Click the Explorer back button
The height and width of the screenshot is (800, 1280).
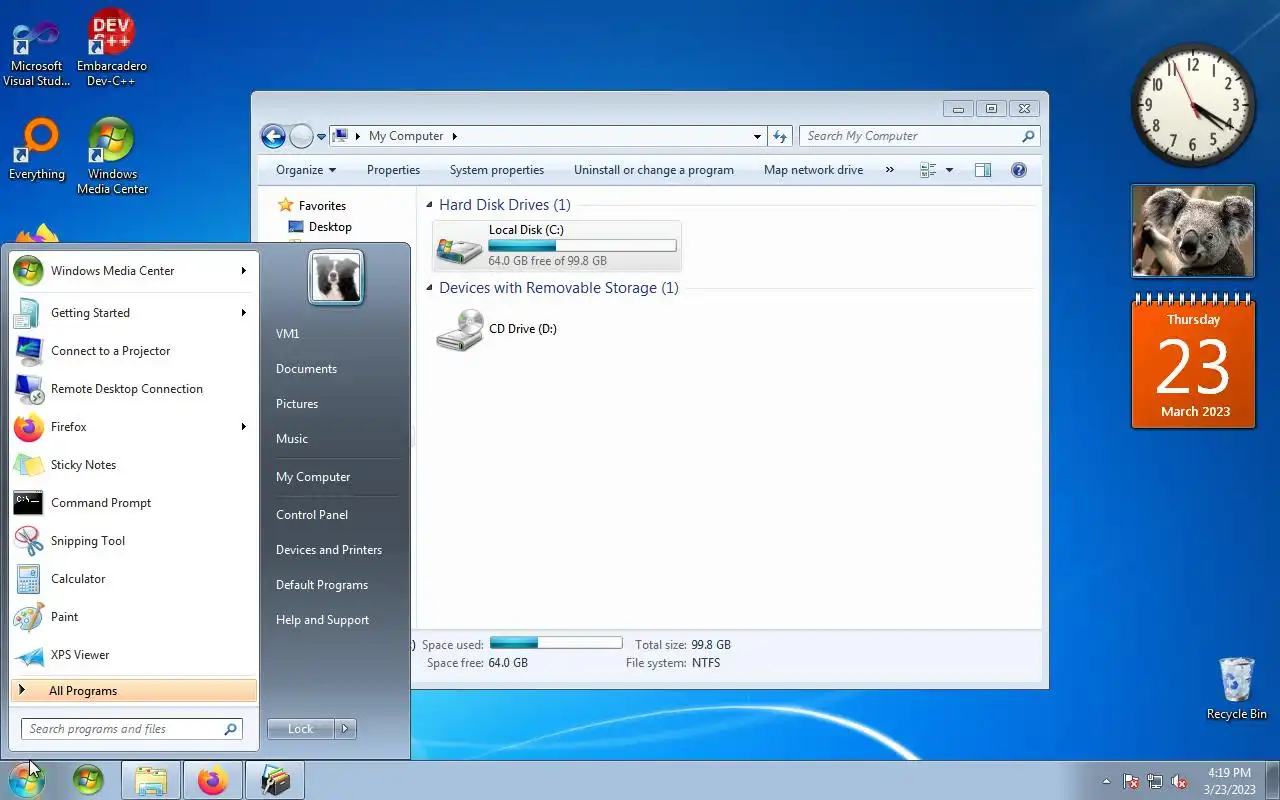(x=273, y=136)
